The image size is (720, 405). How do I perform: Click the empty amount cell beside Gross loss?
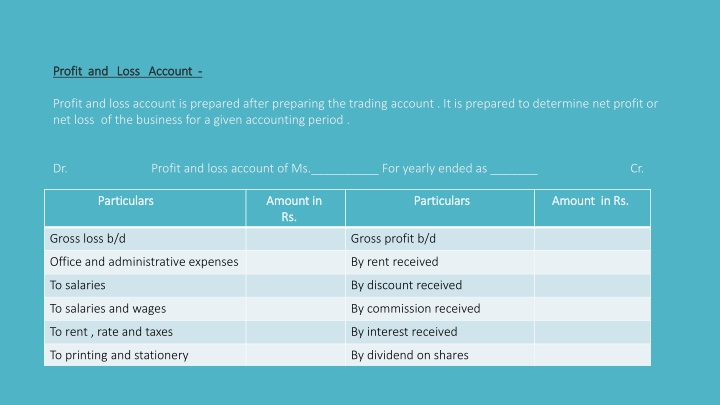click(x=294, y=238)
